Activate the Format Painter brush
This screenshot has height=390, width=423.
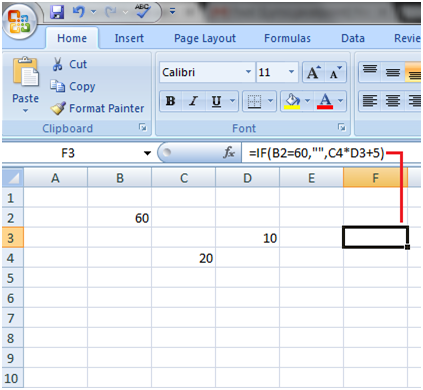[97, 108]
